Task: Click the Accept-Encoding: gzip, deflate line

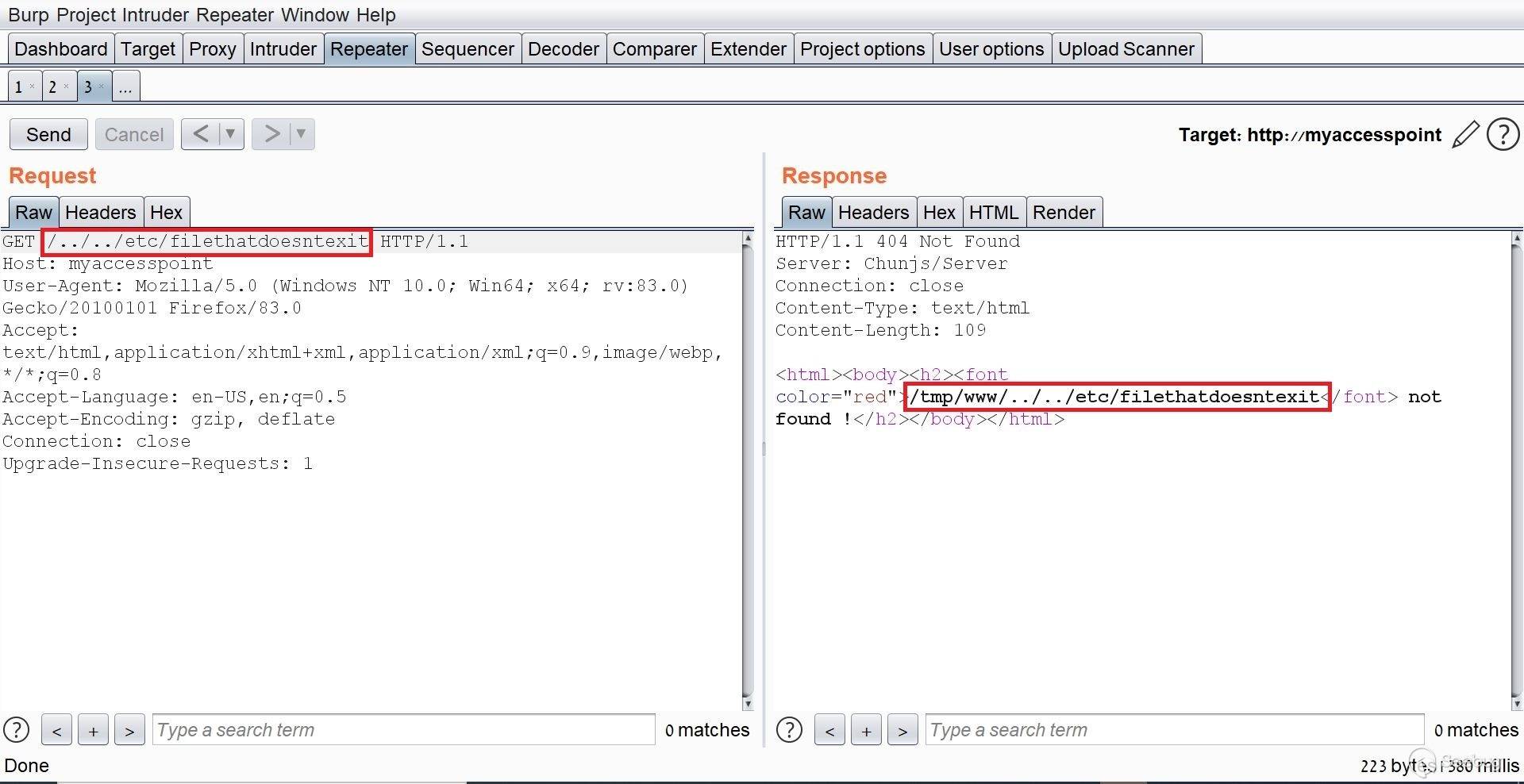Action: (169, 419)
